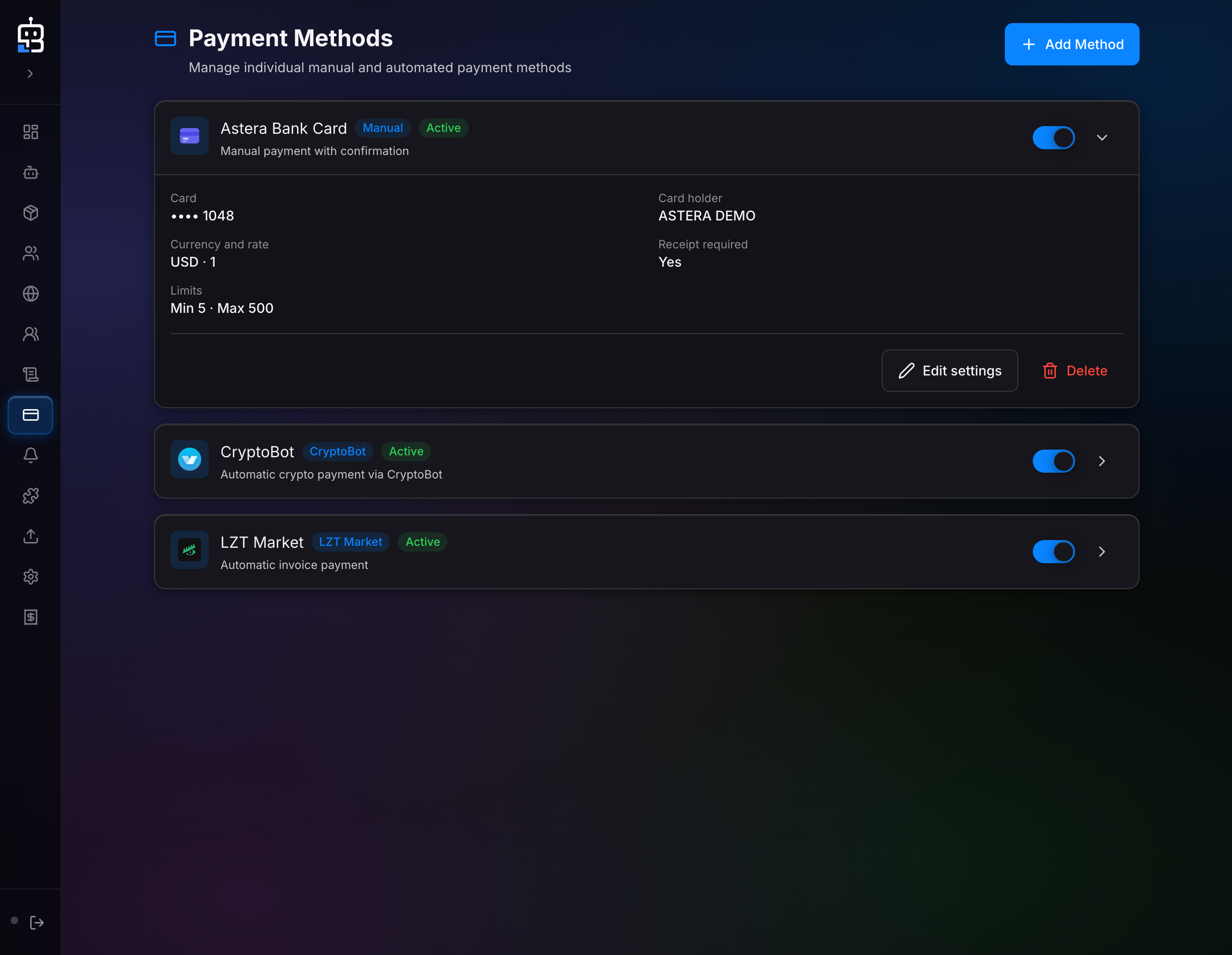
Task: Click the Manual badge on Astera Bank Card
Action: pos(383,128)
